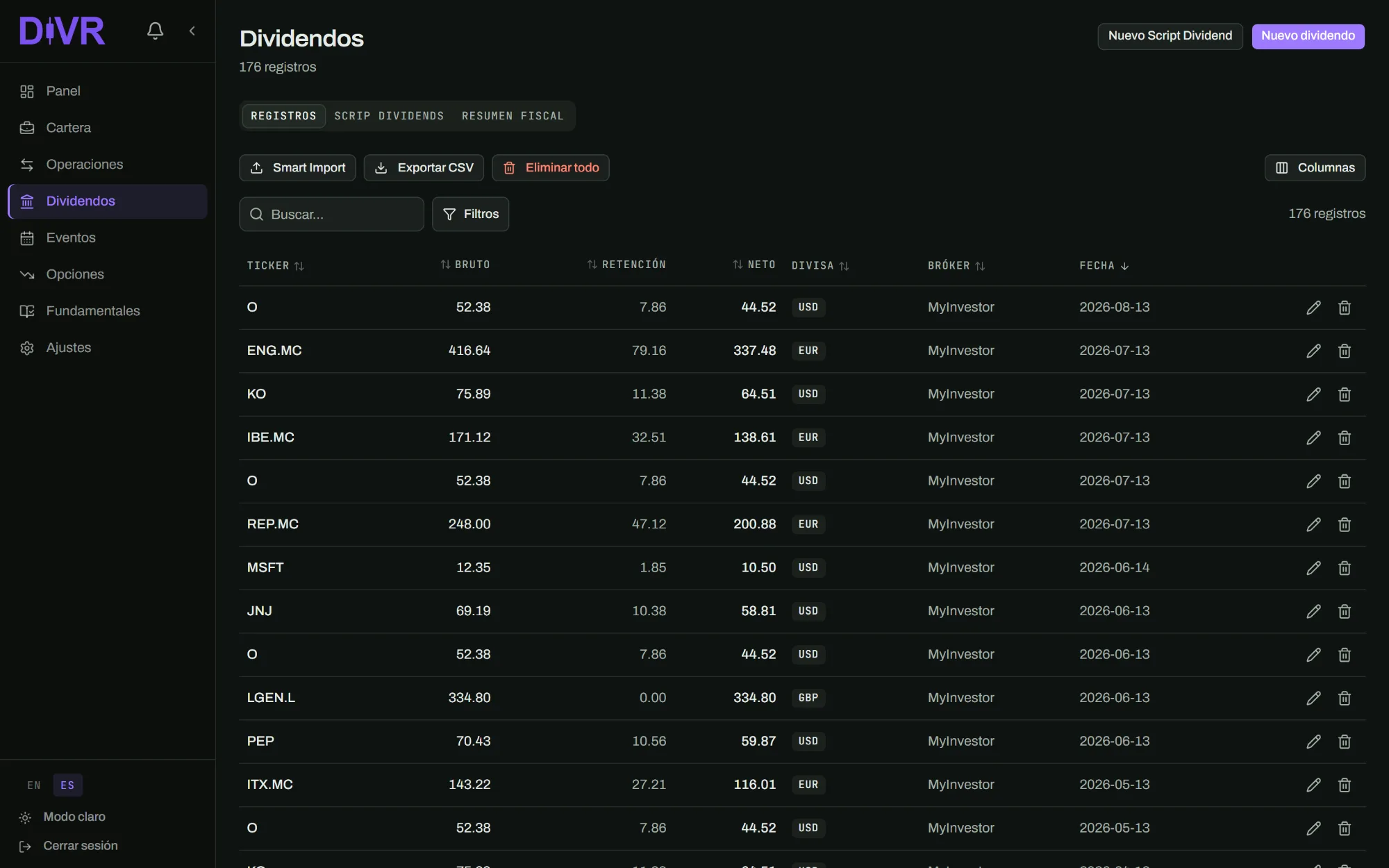This screenshot has width=1389, height=868.
Task: Open the Filtros filter panel
Action: point(470,214)
